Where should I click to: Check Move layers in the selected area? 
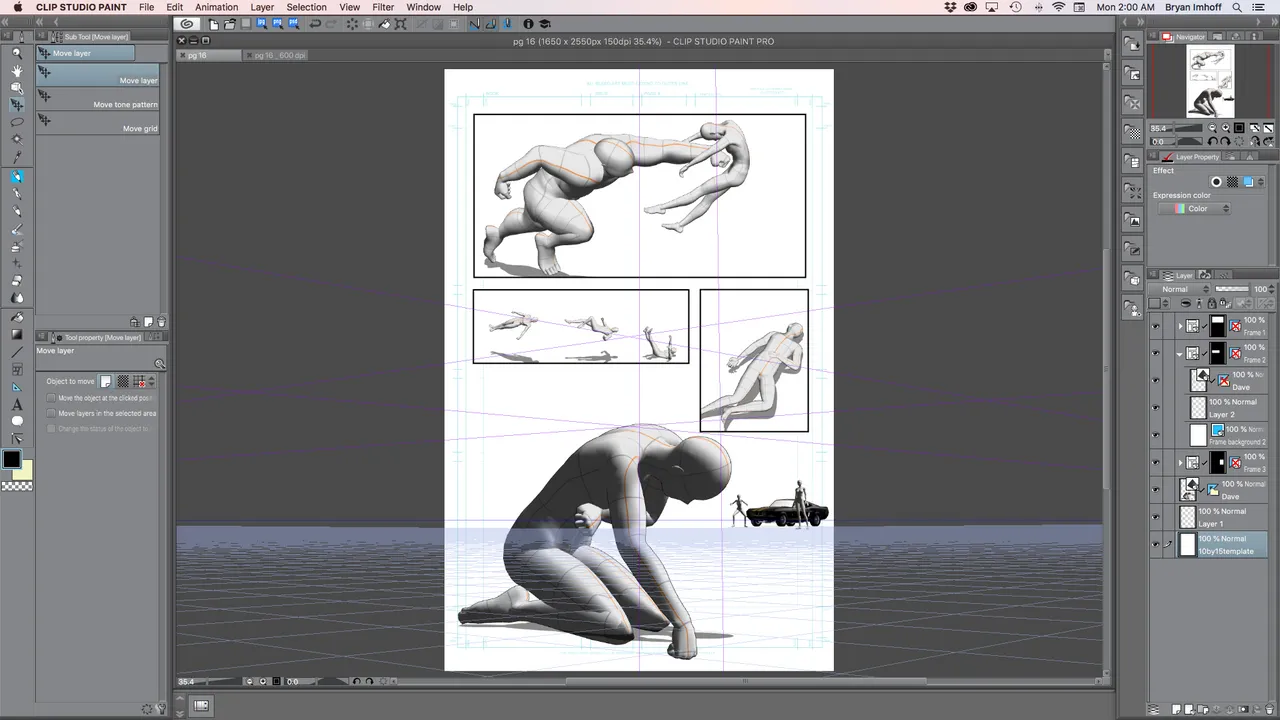(51, 413)
